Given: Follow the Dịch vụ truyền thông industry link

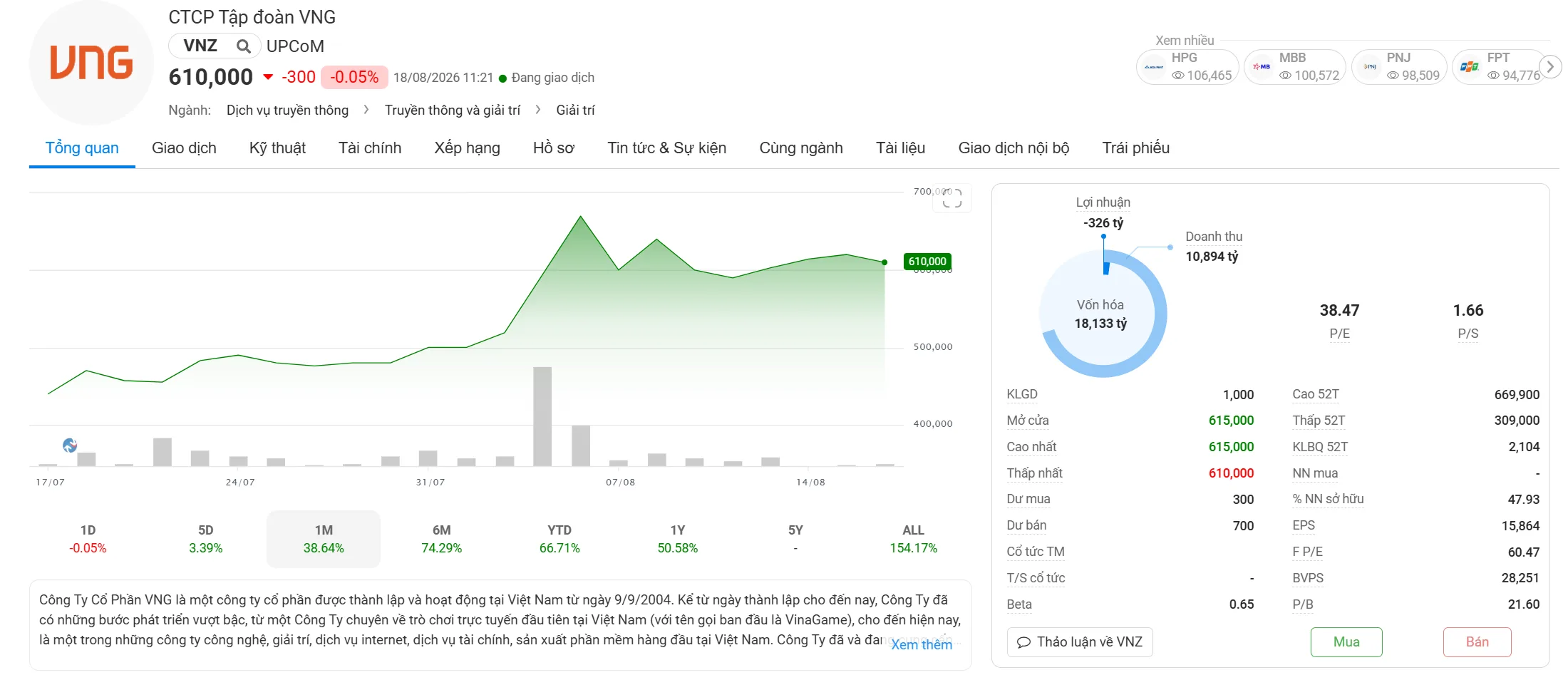Looking at the screenshot, I should 287,110.
